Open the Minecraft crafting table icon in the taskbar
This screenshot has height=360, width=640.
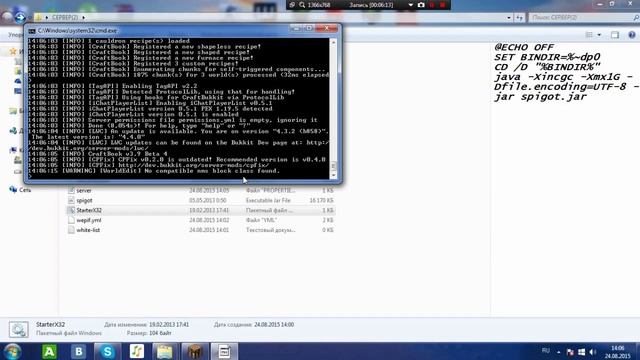click(195, 351)
